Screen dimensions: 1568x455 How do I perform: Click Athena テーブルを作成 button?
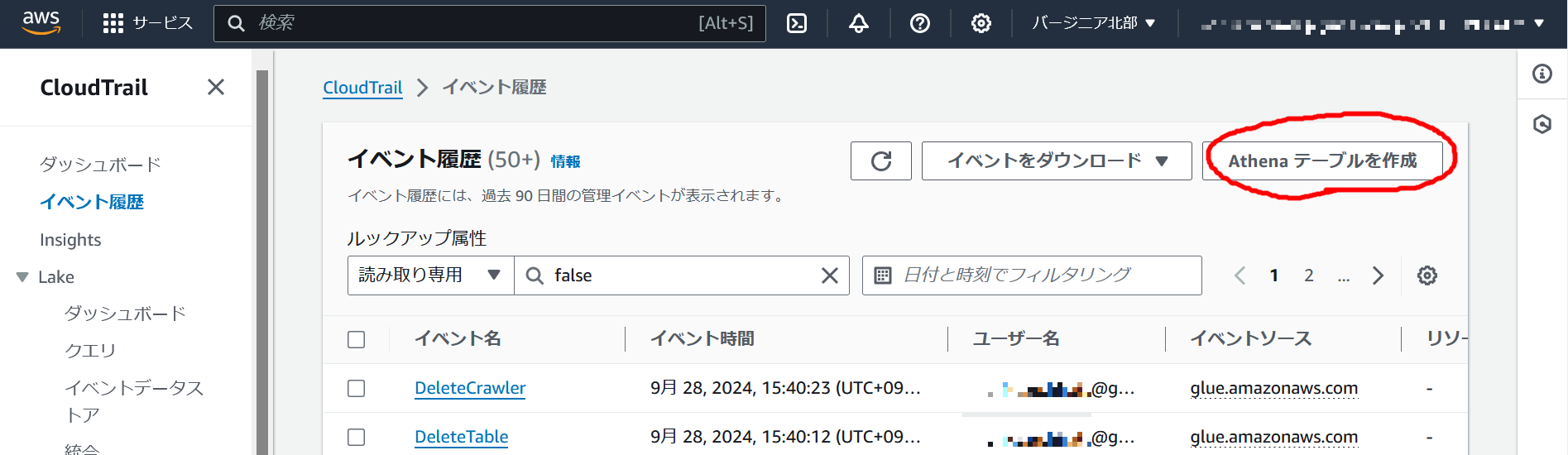pos(1322,160)
